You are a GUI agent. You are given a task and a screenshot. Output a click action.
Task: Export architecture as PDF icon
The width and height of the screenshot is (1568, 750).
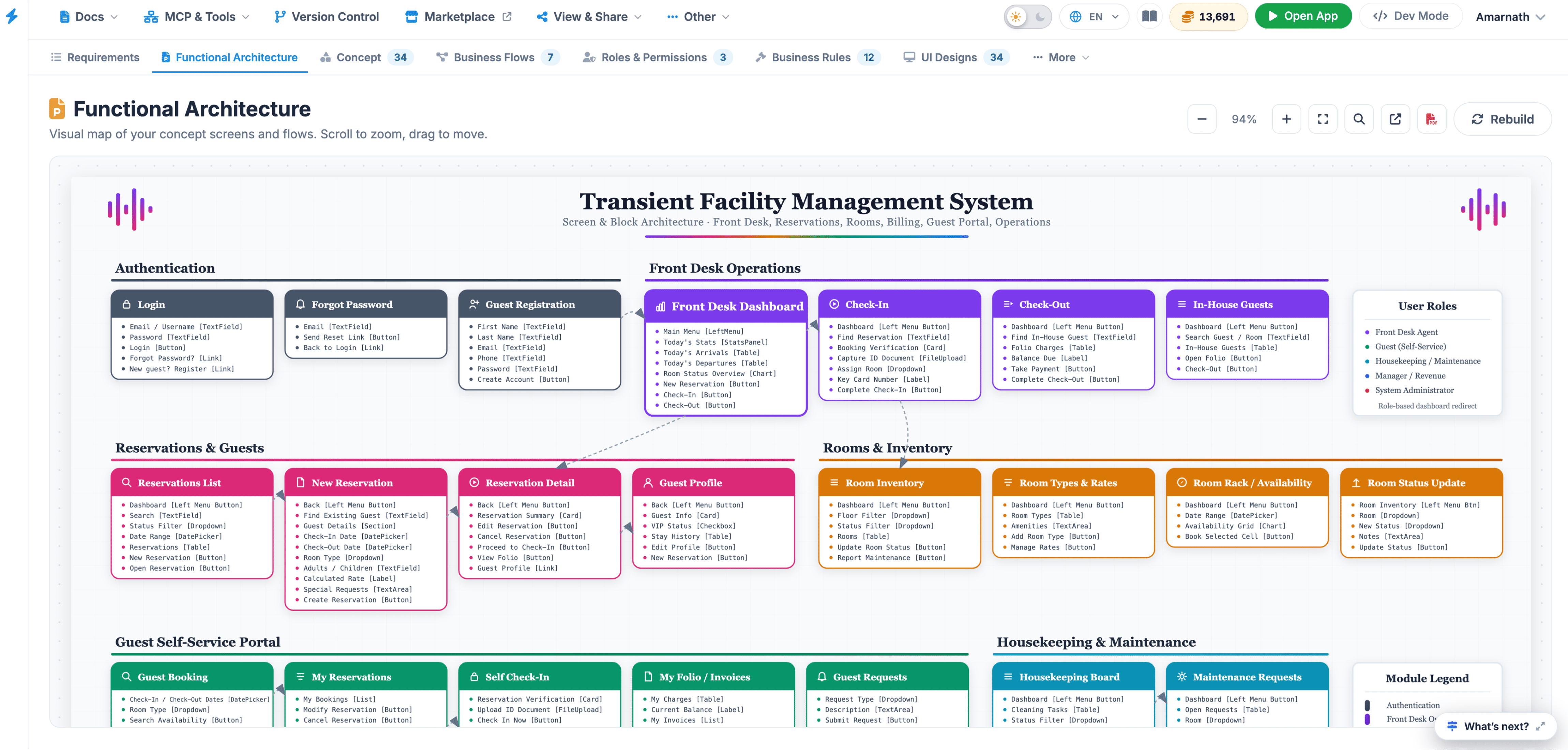(1431, 119)
